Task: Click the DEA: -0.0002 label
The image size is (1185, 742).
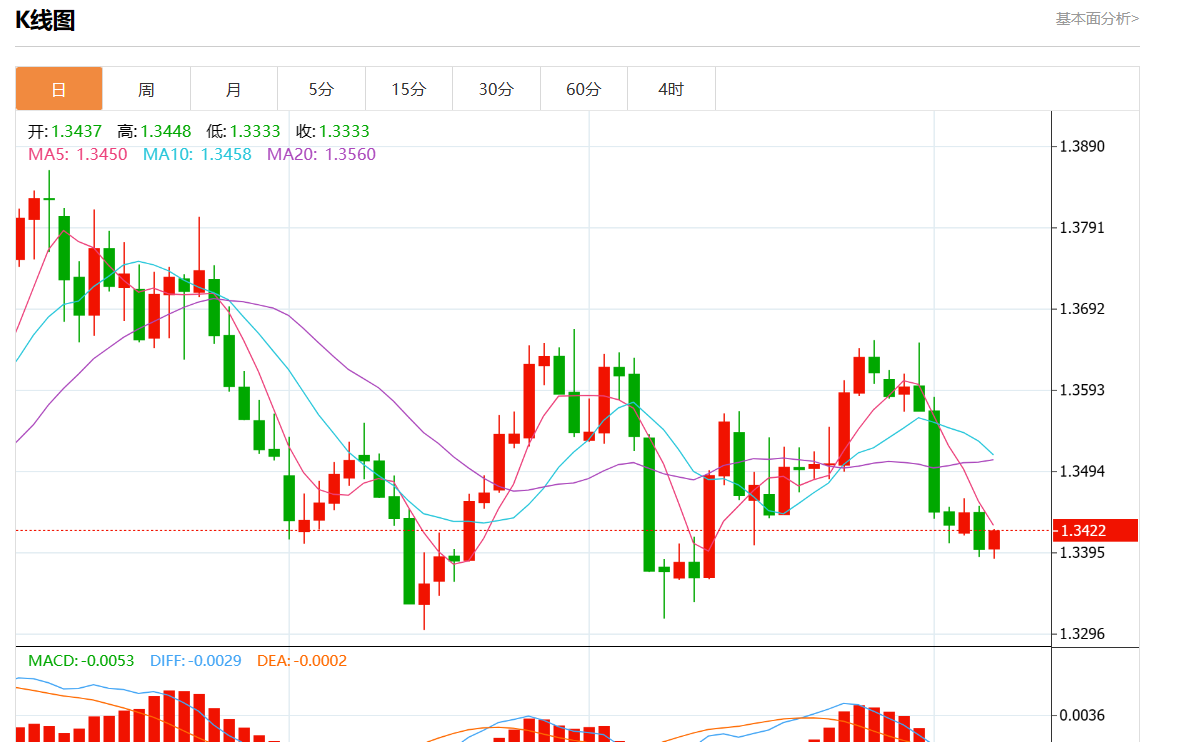Action: [x=302, y=660]
